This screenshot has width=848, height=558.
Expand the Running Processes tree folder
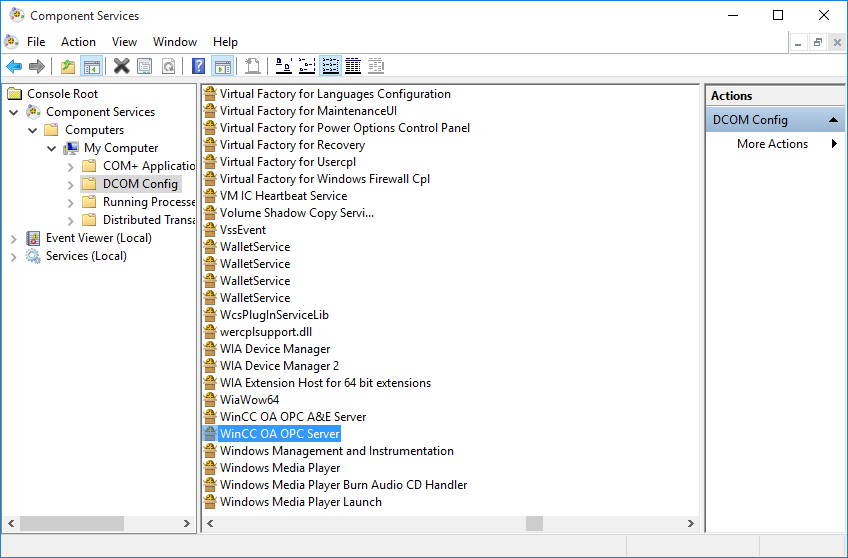click(x=71, y=202)
